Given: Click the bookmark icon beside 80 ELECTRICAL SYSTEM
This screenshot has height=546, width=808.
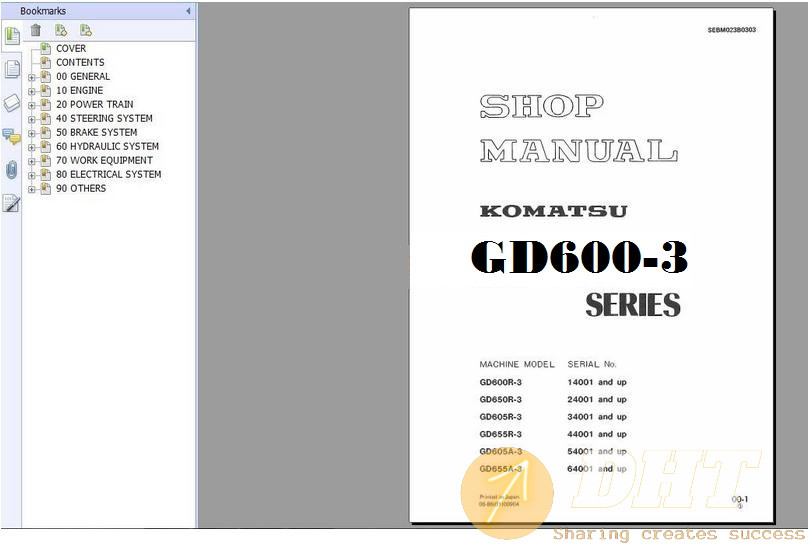Looking at the screenshot, I should tap(45, 174).
